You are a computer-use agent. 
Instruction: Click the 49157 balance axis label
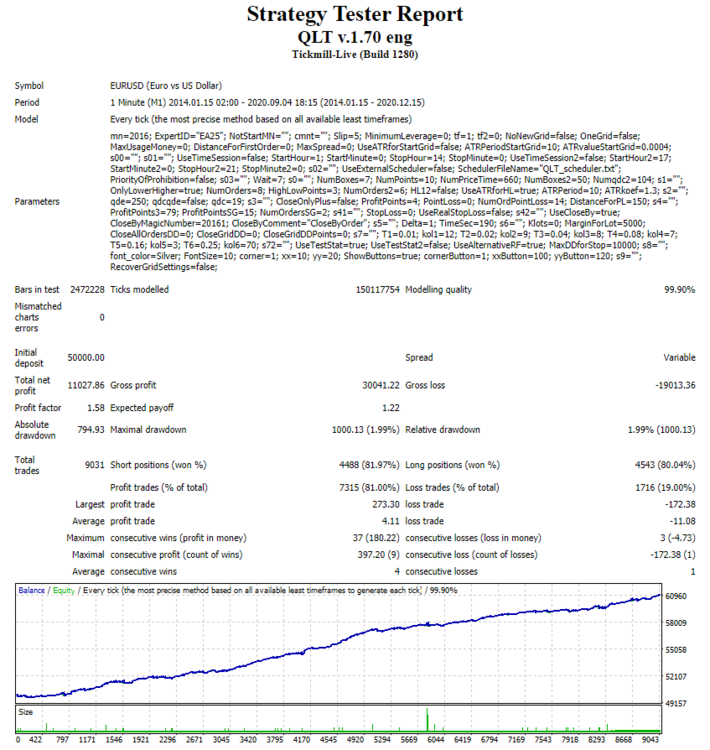tap(676, 703)
